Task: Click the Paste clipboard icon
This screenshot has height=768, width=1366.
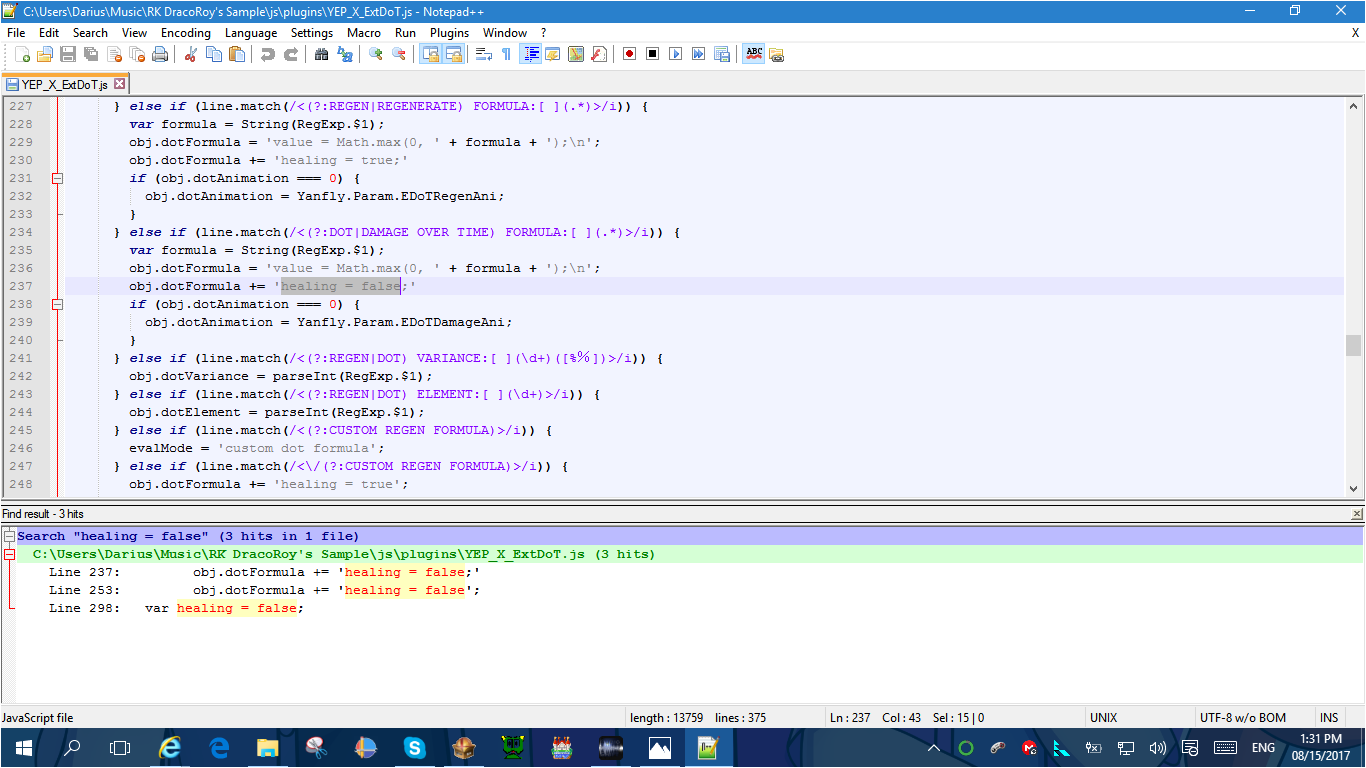Action: (x=236, y=54)
